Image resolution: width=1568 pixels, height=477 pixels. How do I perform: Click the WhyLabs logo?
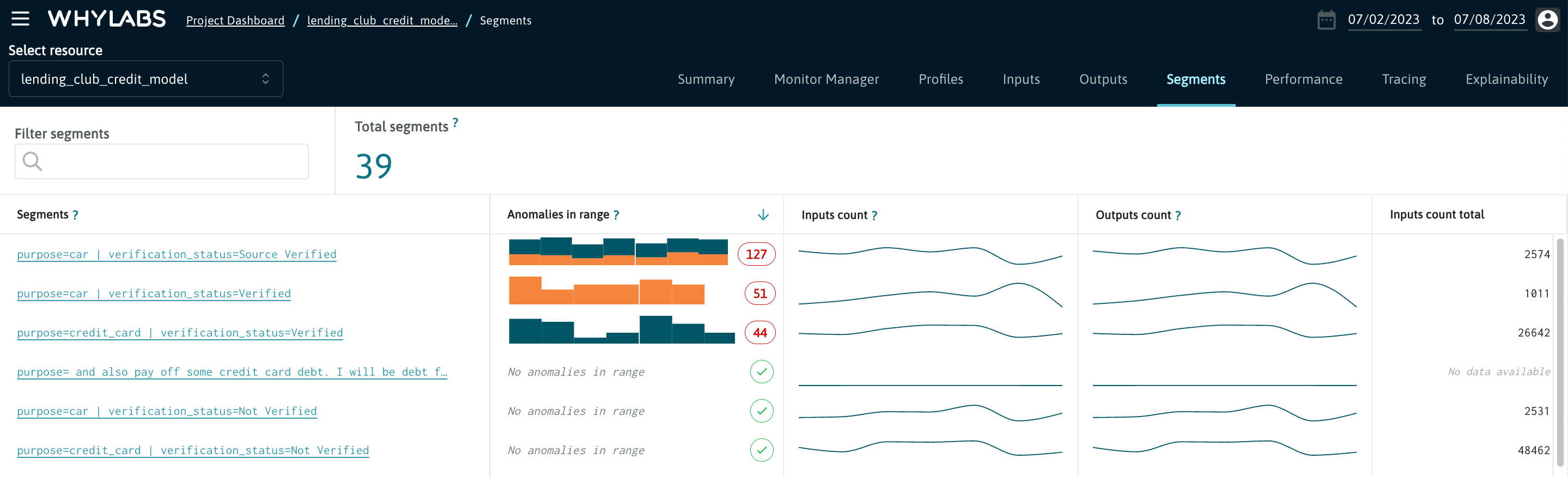(107, 19)
